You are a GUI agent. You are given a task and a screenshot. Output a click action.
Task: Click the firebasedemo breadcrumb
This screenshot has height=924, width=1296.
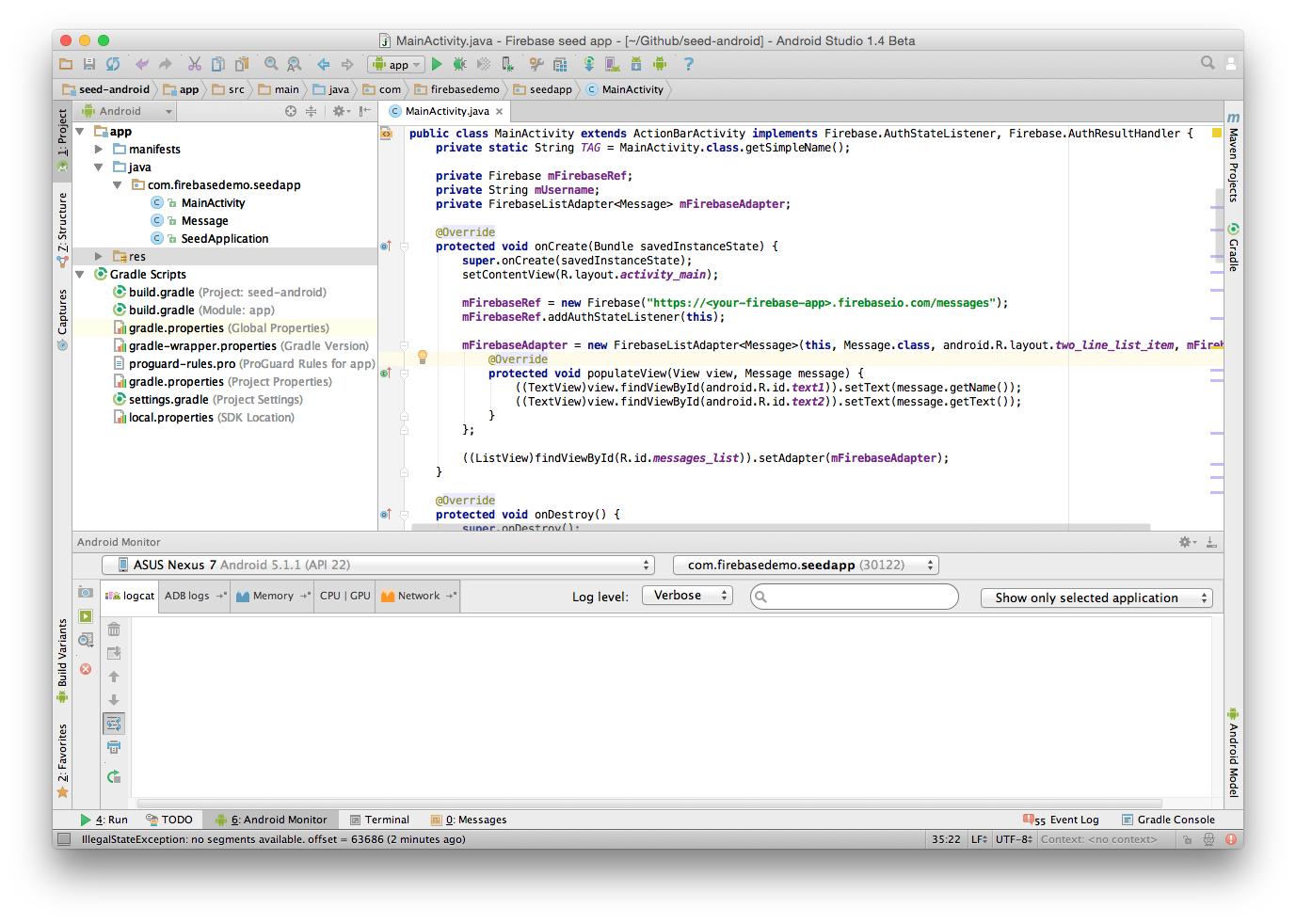click(456, 89)
